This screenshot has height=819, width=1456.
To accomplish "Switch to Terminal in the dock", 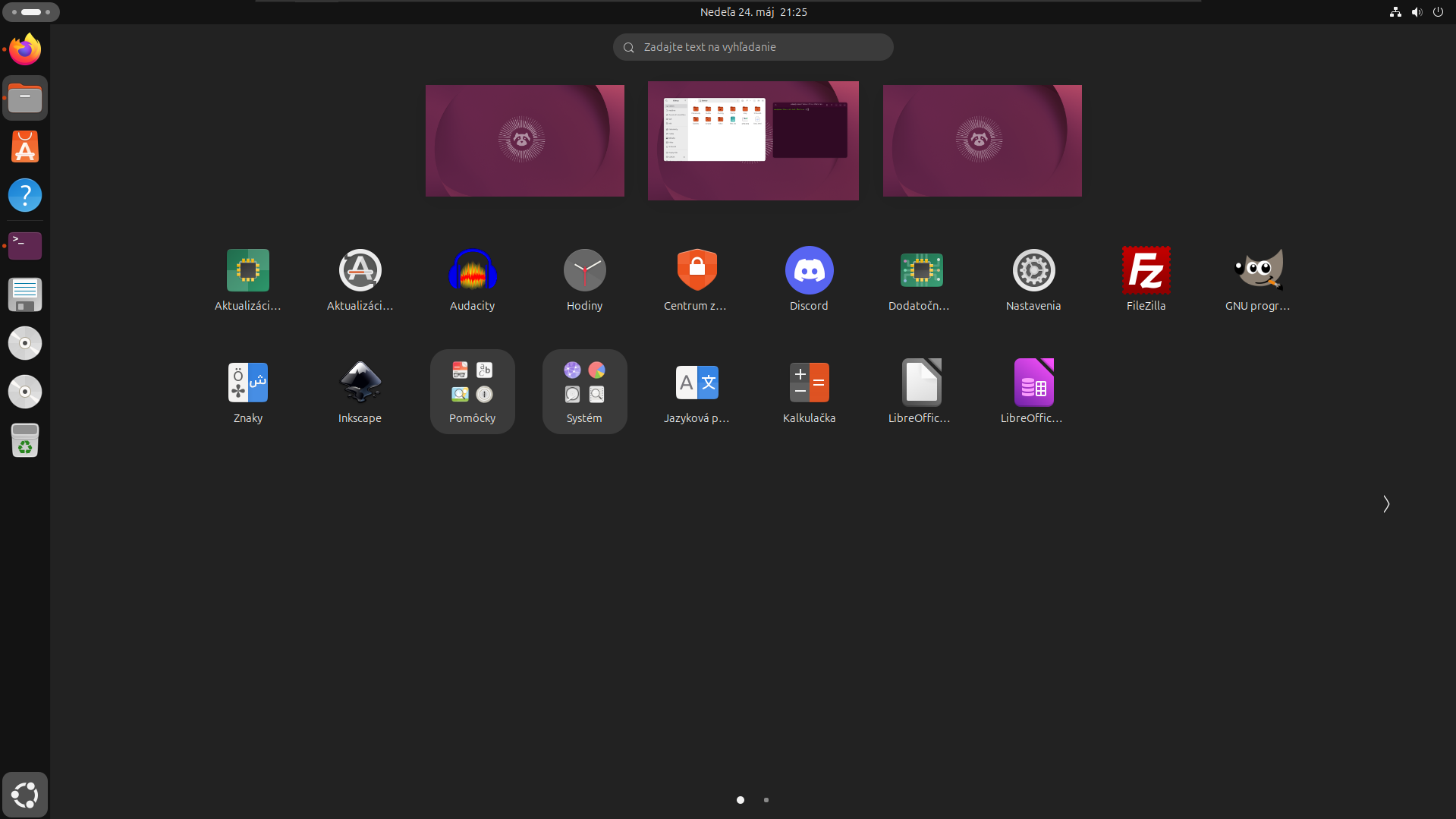I will tap(25, 245).
